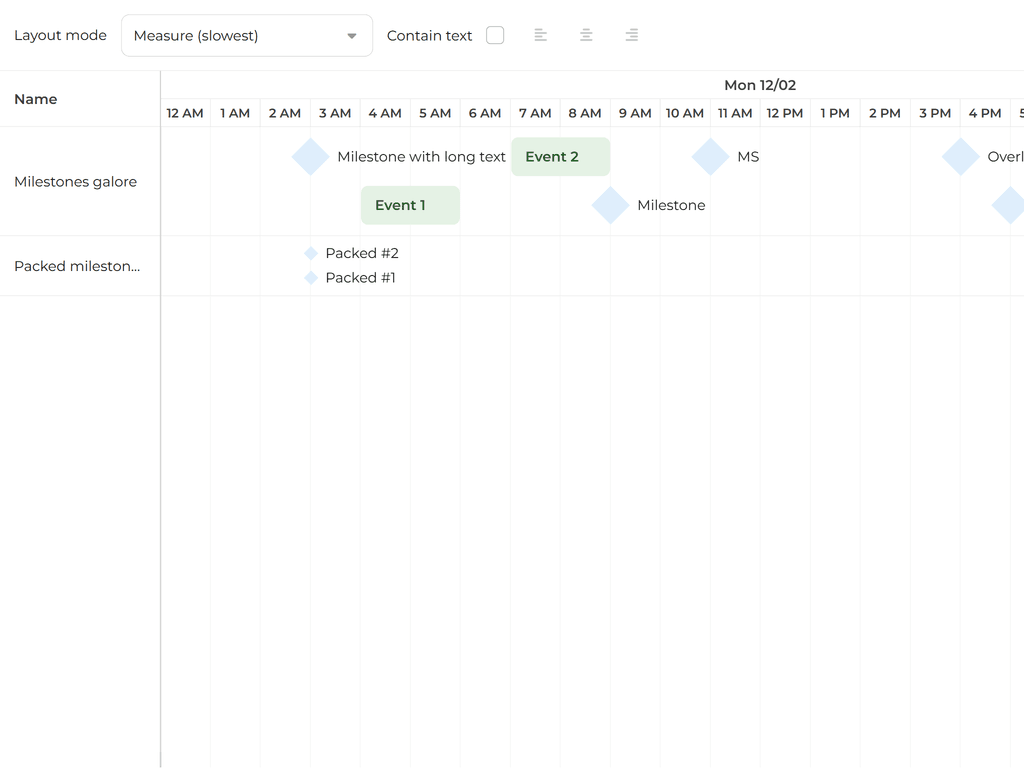Image resolution: width=1024 pixels, height=768 pixels.
Task: Click the Layout mode dropdown arrow
Action: pyautogui.click(x=352, y=36)
